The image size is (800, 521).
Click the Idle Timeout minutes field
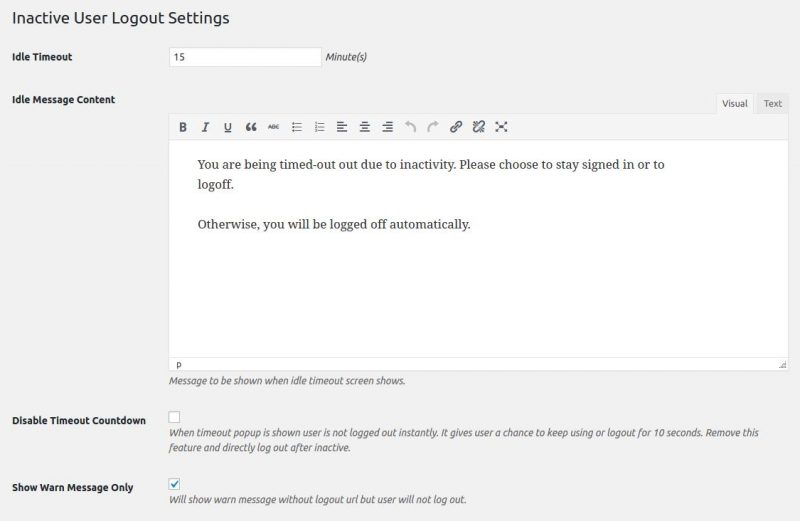click(245, 57)
